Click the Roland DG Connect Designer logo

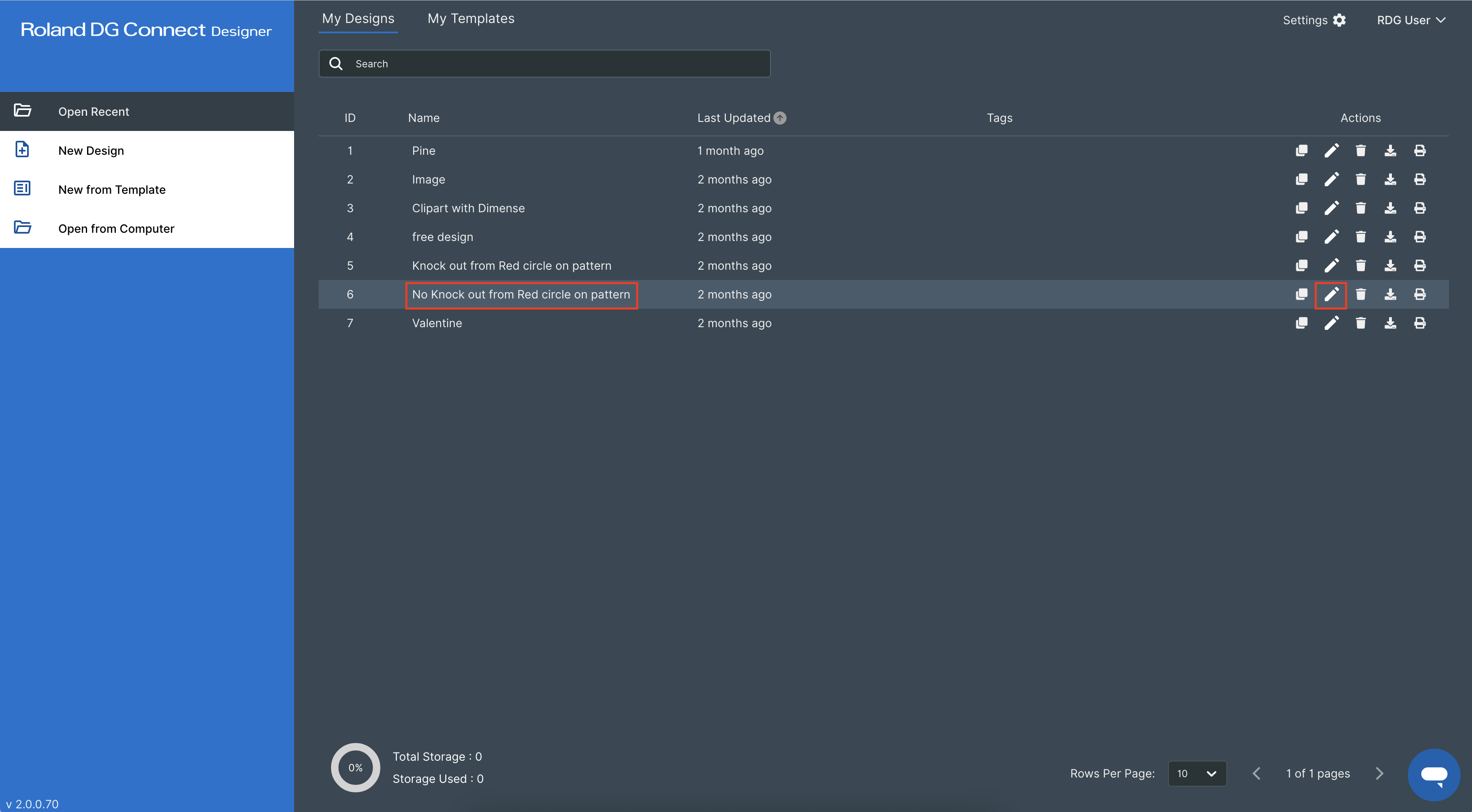(146, 30)
